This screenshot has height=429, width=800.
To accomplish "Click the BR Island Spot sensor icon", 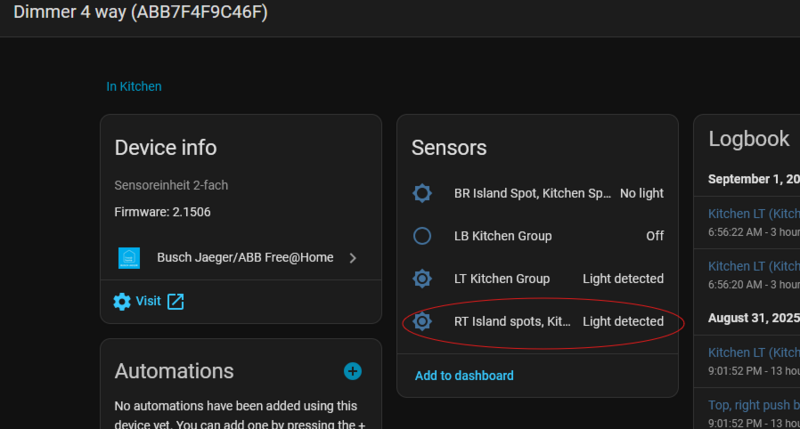I will (422, 193).
